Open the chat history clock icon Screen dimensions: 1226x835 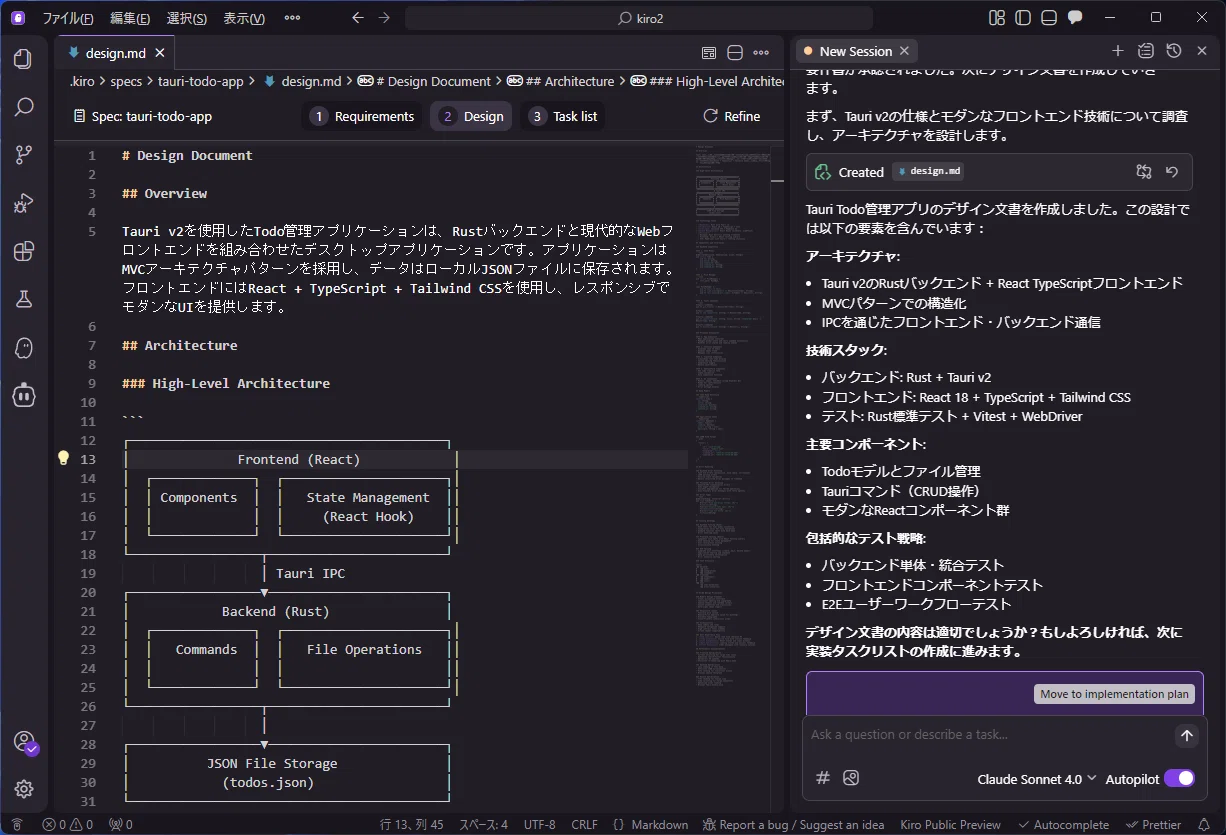click(1174, 51)
